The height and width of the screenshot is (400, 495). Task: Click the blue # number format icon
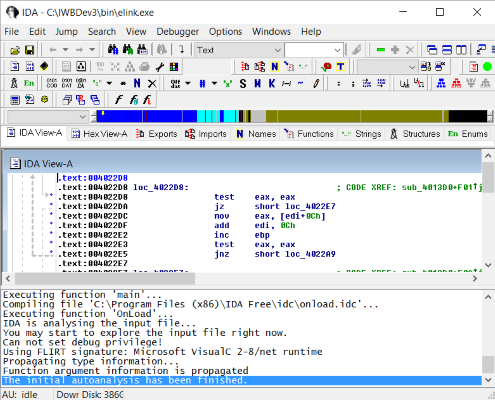coord(202,83)
